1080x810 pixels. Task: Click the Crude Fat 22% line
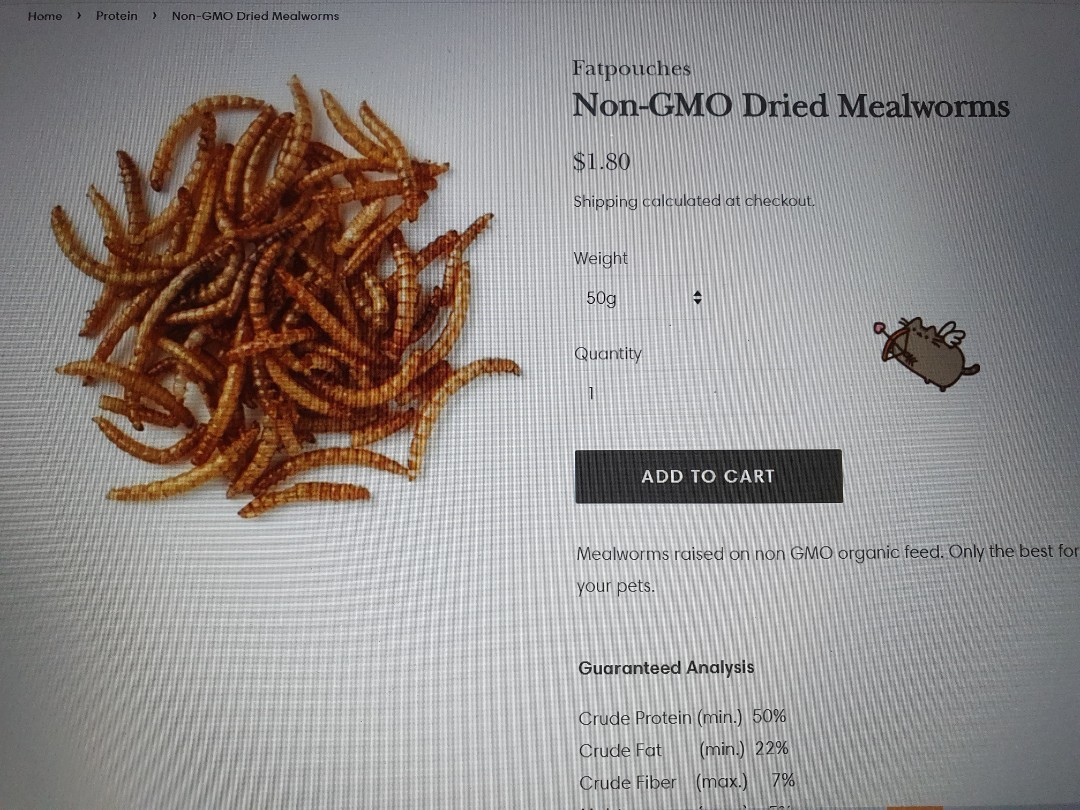coord(683,749)
